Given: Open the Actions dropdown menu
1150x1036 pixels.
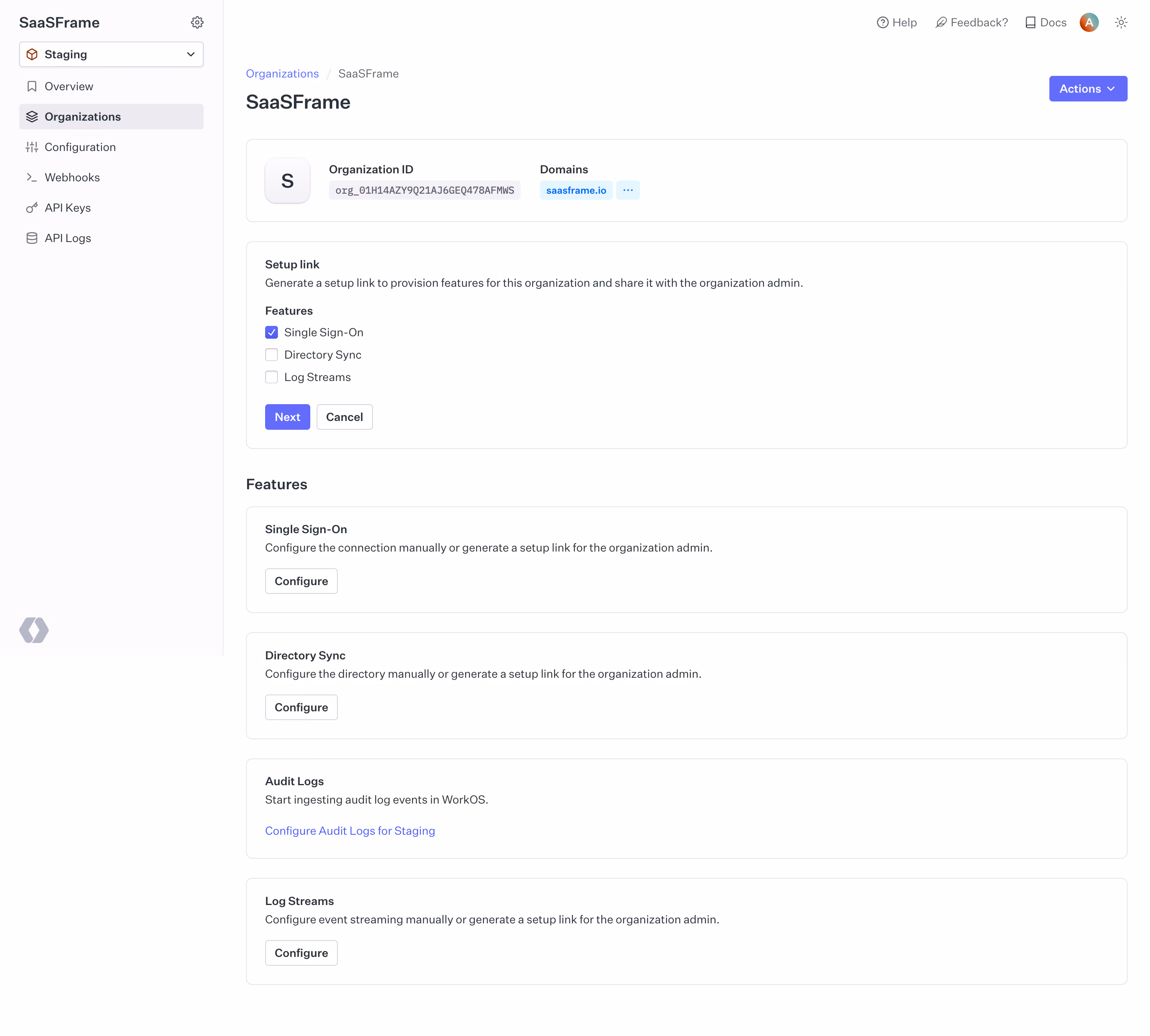Looking at the screenshot, I should 1088,89.
